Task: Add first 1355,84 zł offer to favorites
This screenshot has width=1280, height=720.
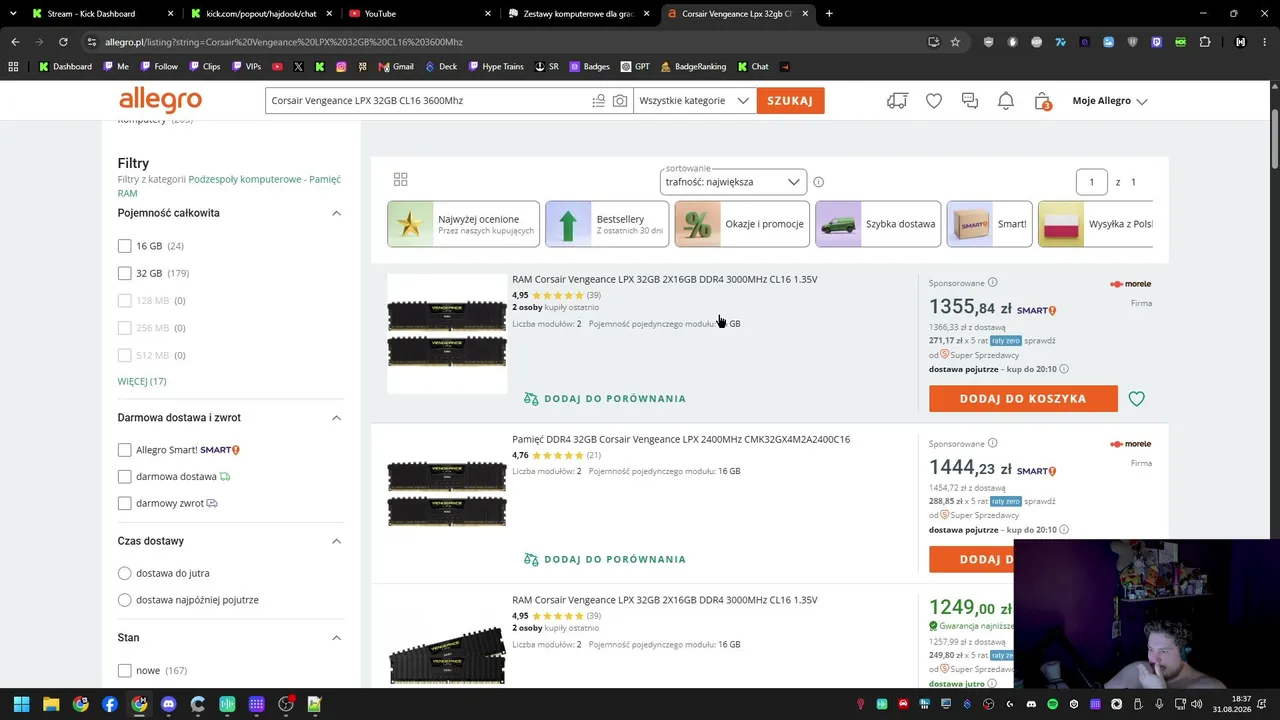Action: [1136, 399]
